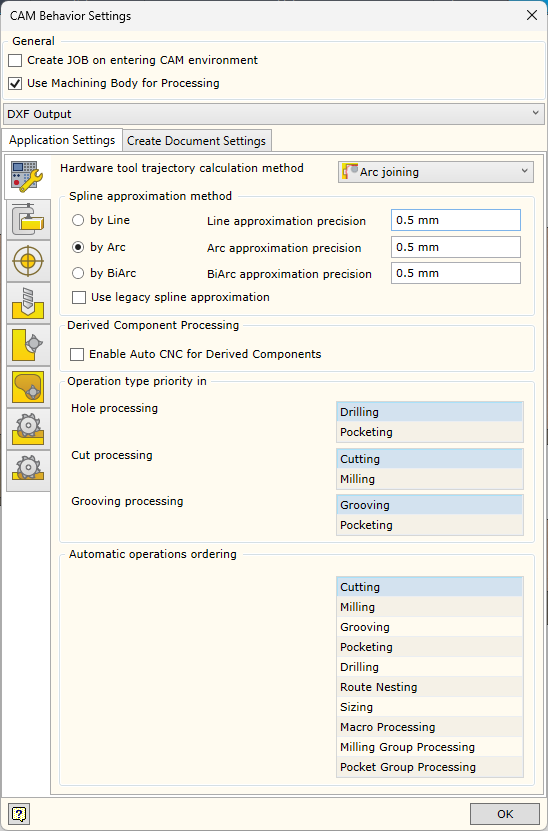The width and height of the screenshot is (548, 831).
Task: Select Grooving in Automatic operations ordering
Action: coord(430,627)
